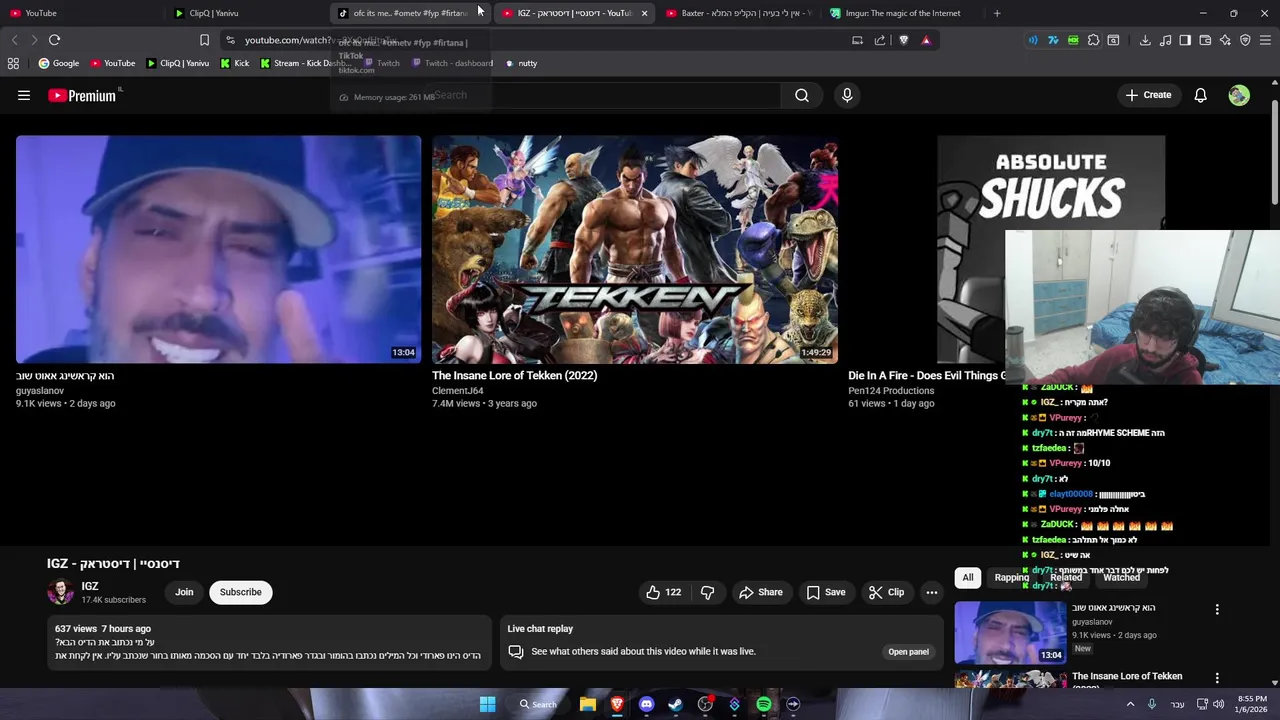Image resolution: width=1280 pixels, height=720 pixels.
Task: Open the IGZ channel name link
Action: tap(90, 586)
